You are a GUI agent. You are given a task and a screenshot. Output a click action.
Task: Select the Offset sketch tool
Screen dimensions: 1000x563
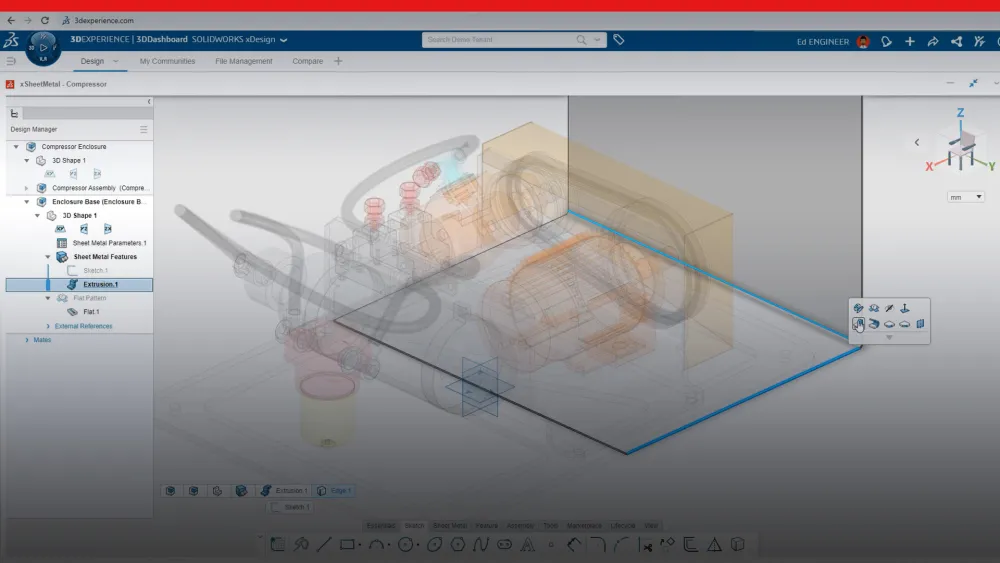pyautogui.click(x=690, y=545)
